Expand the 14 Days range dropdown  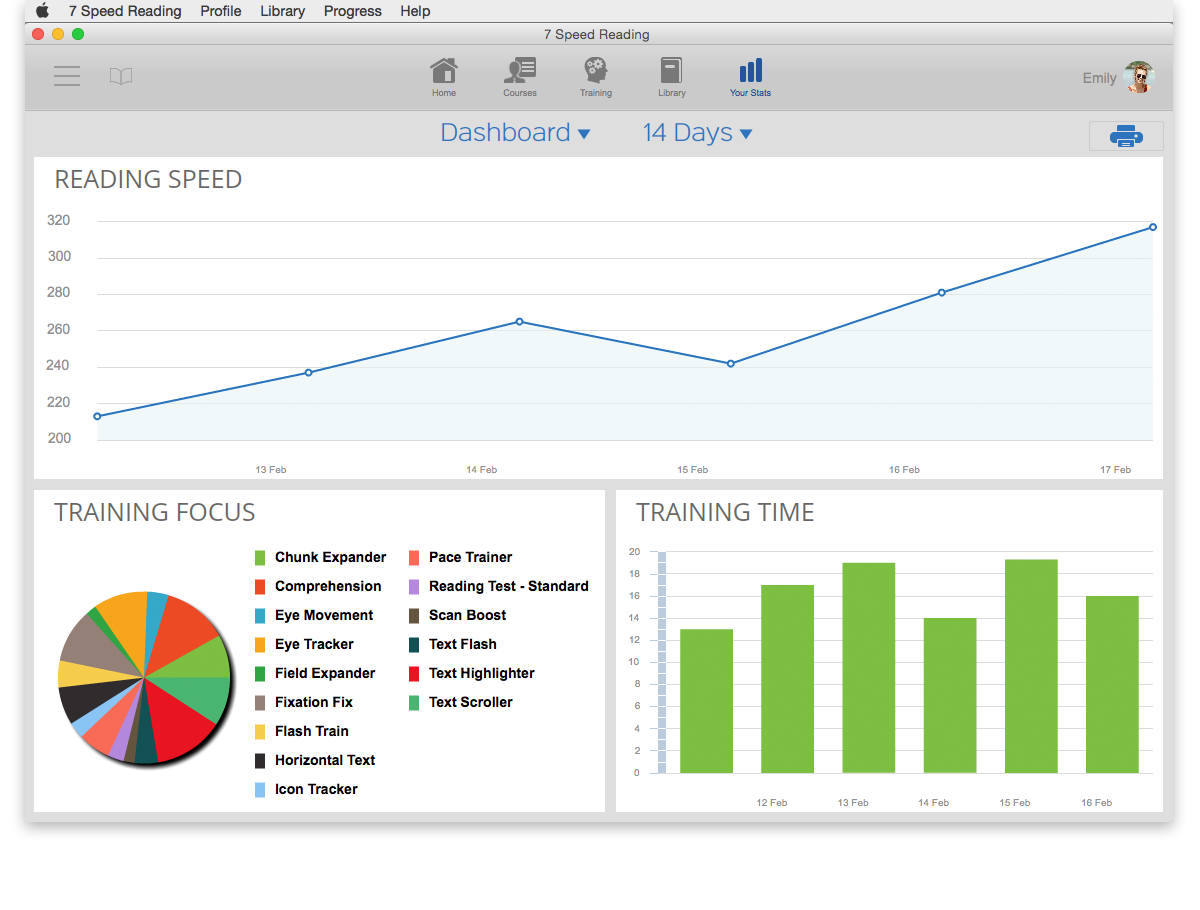pyautogui.click(x=697, y=133)
